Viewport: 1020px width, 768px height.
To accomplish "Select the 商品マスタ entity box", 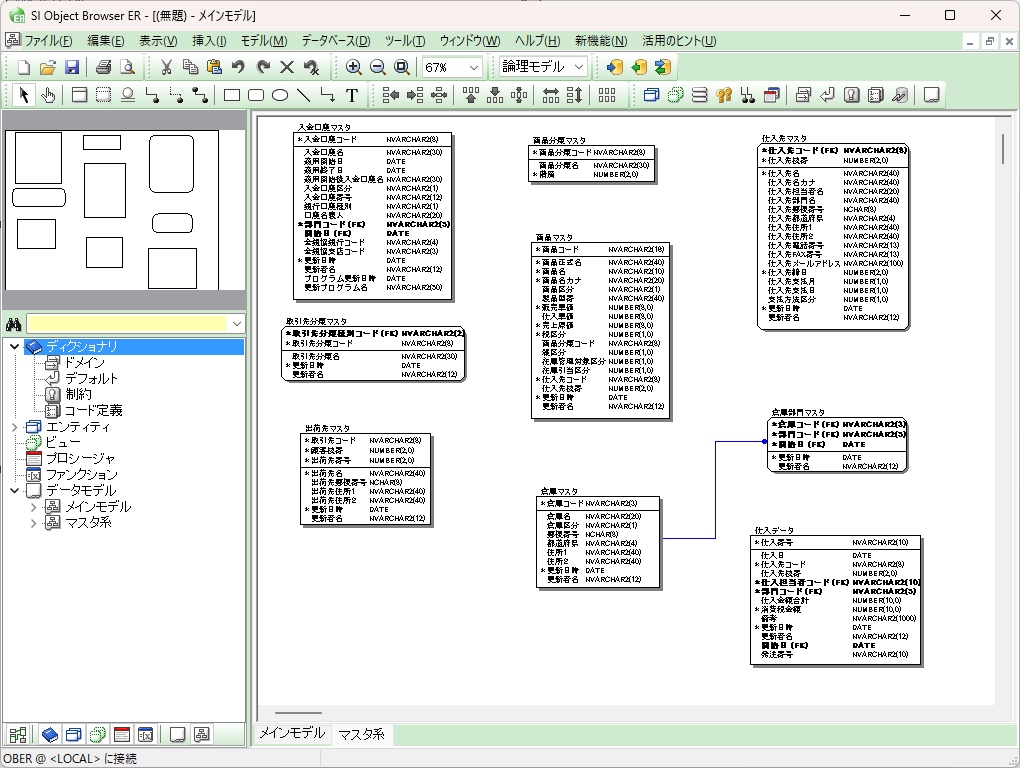I will click(x=599, y=330).
